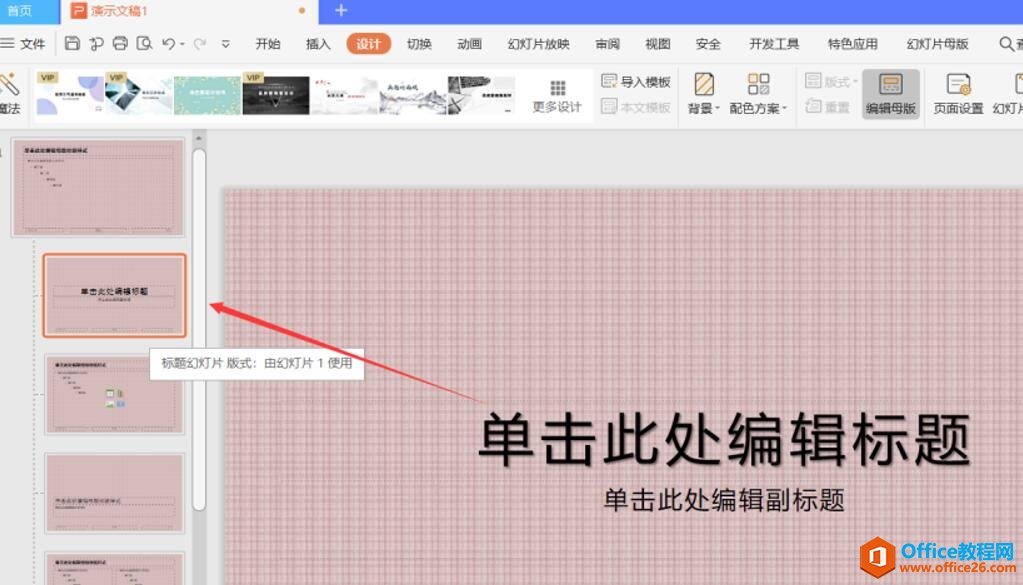Select the teal green design template thumbnail

click(207, 95)
